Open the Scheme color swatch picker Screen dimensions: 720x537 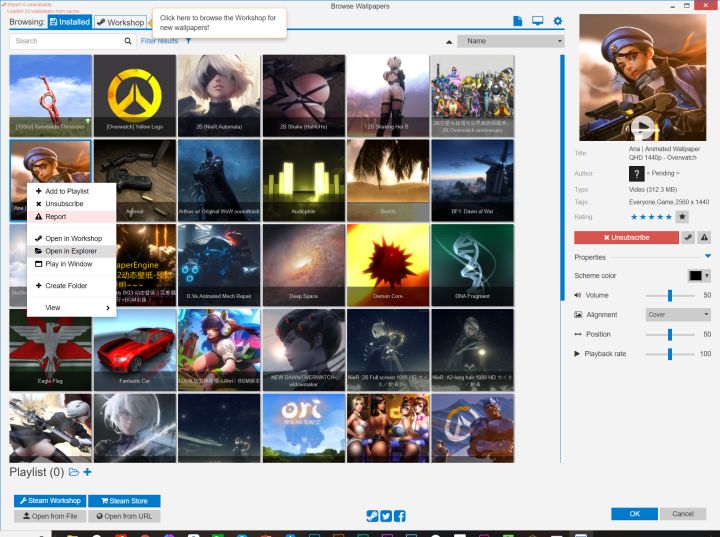[699, 275]
